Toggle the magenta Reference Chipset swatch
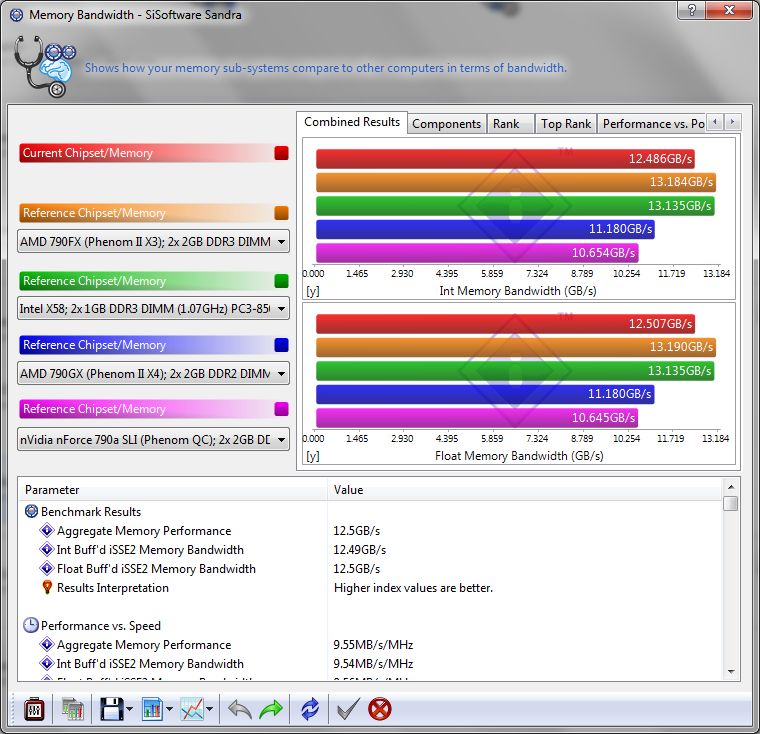The width and height of the screenshot is (760, 734). [x=281, y=409]
